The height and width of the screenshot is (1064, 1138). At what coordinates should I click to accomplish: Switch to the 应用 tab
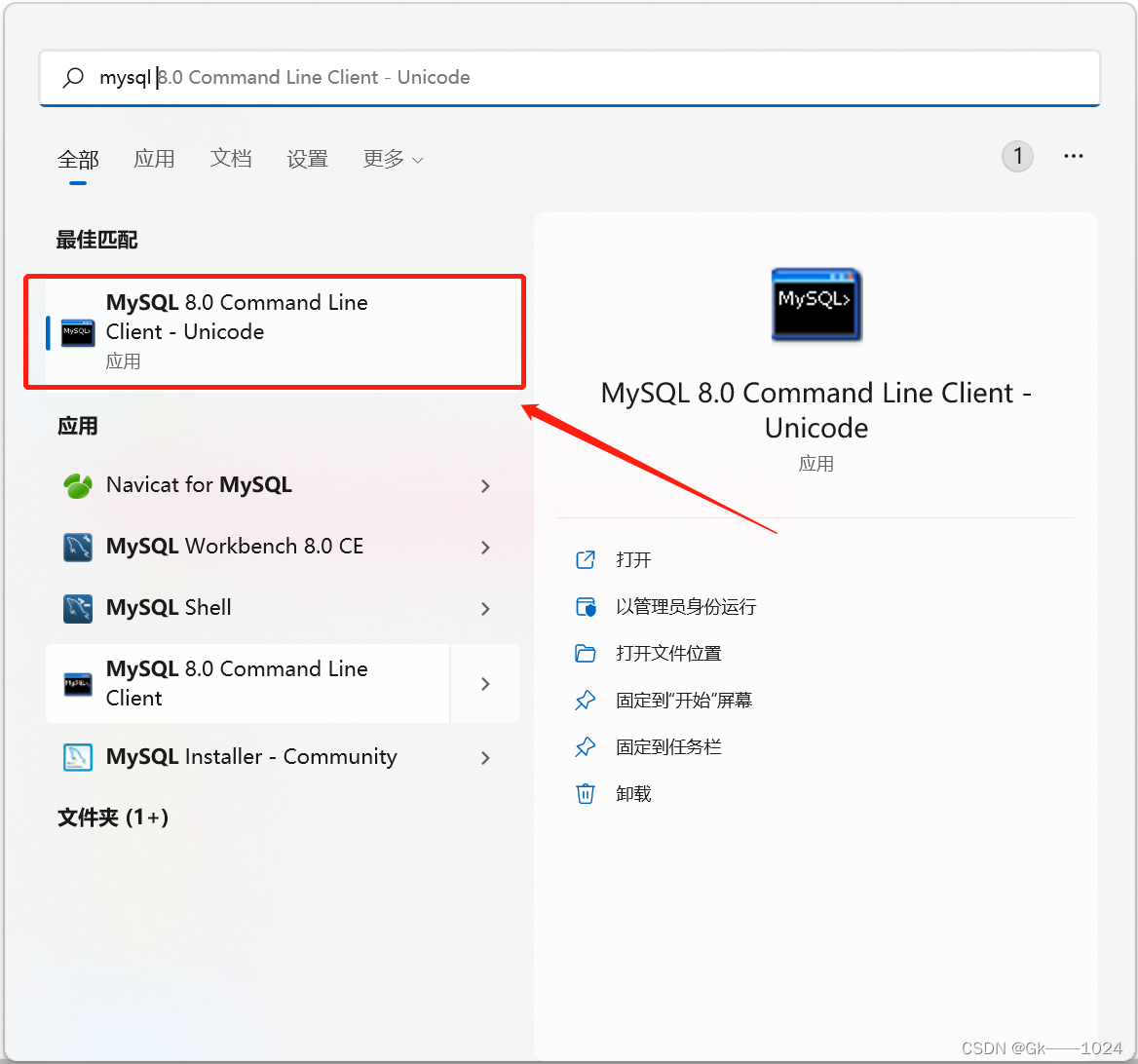pos(154,159)
